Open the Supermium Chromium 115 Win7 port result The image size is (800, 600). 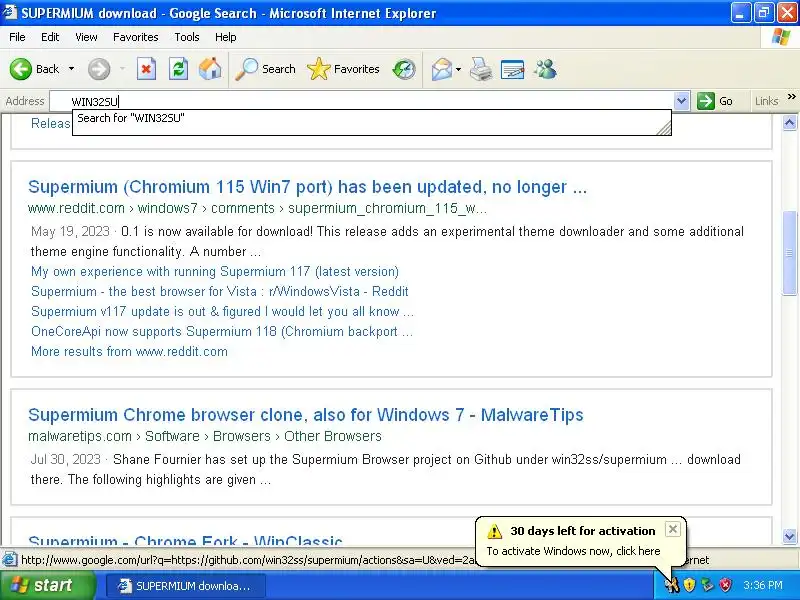click(307, 187)
